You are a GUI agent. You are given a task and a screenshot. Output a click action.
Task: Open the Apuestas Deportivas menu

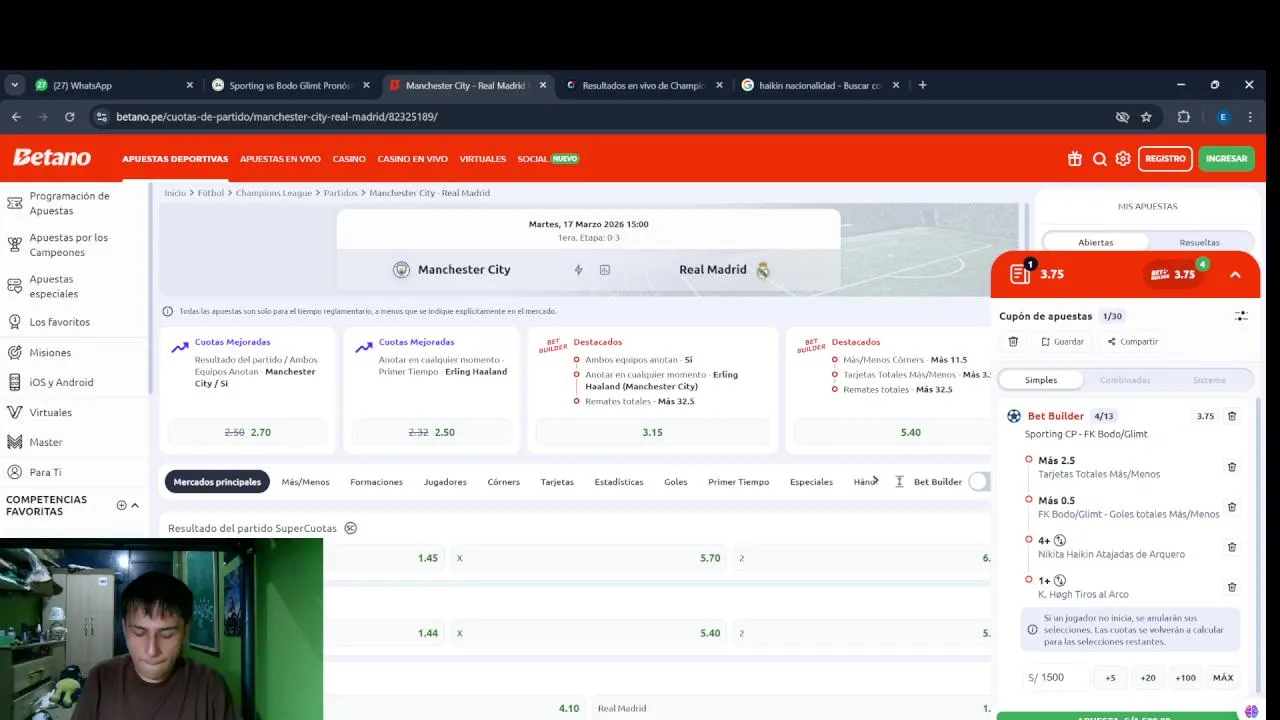(175, 159)
